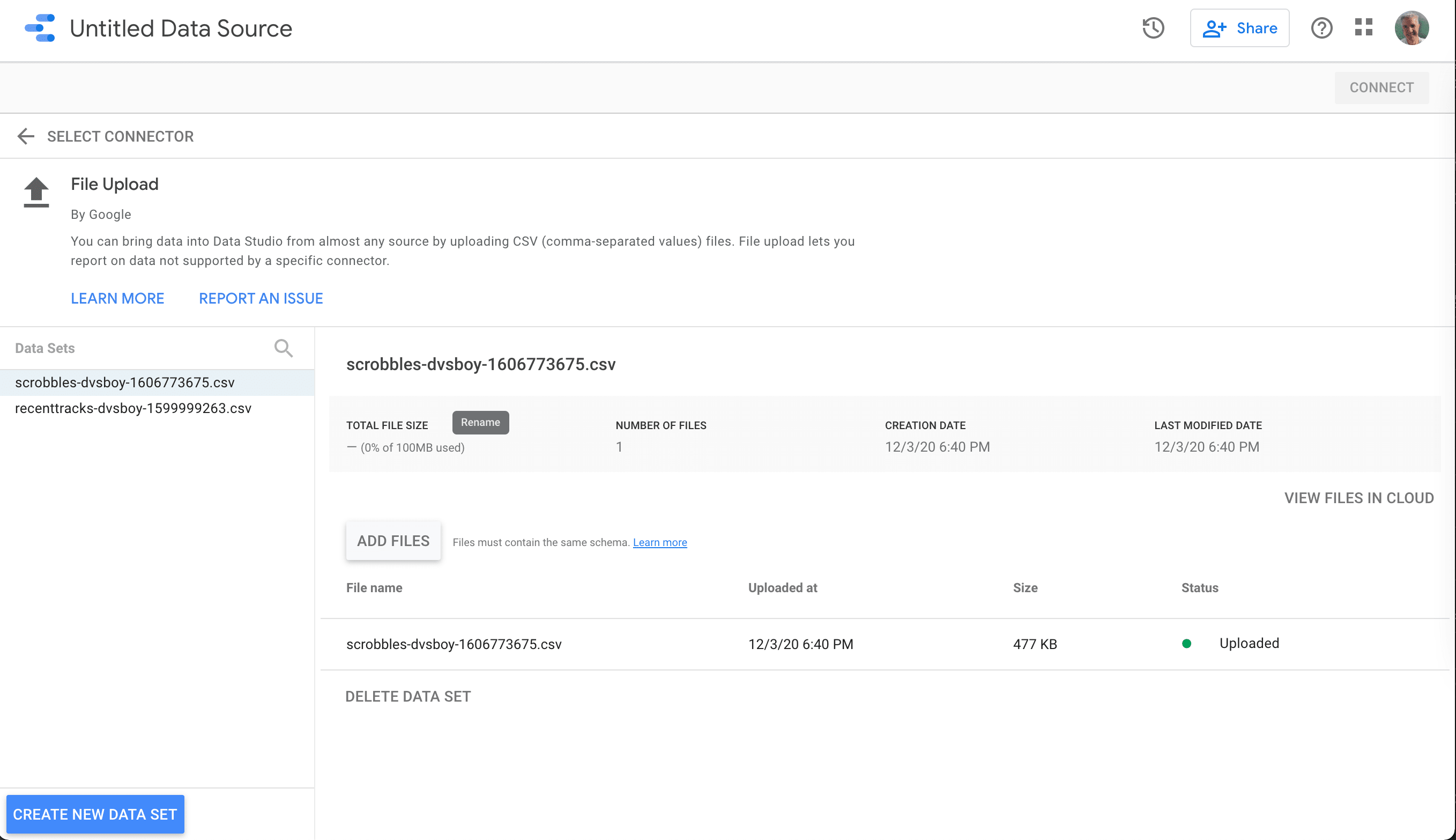
Task: Click the By Google text
Action: pyautogui.click(x=101, y=215)
